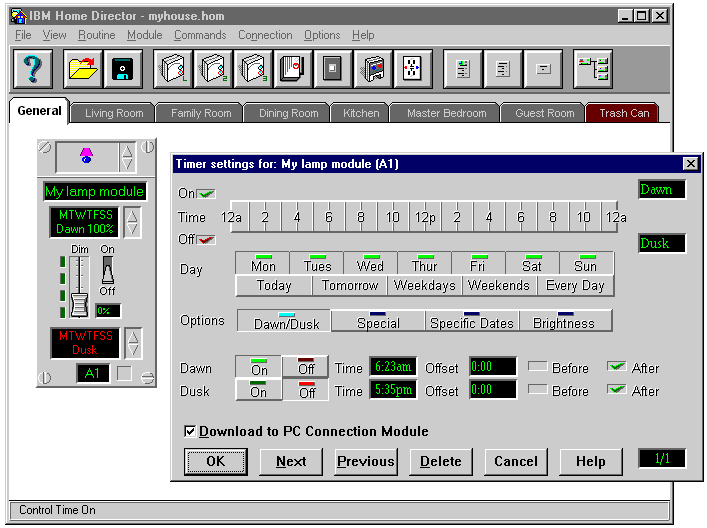Click 12p on the time scale
The image size is (707, 528).
[425, 217]
